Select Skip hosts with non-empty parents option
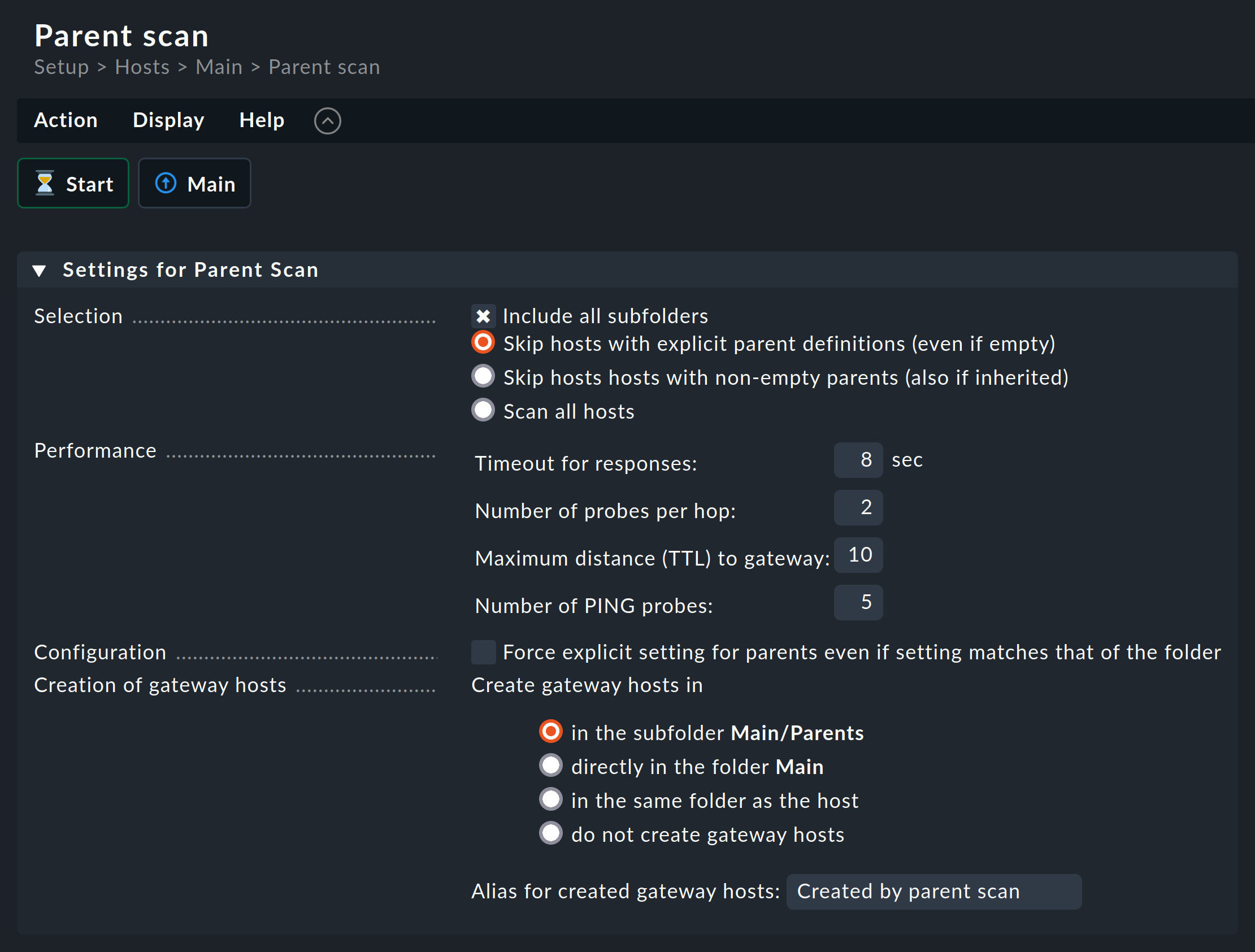 pos(483,376)
